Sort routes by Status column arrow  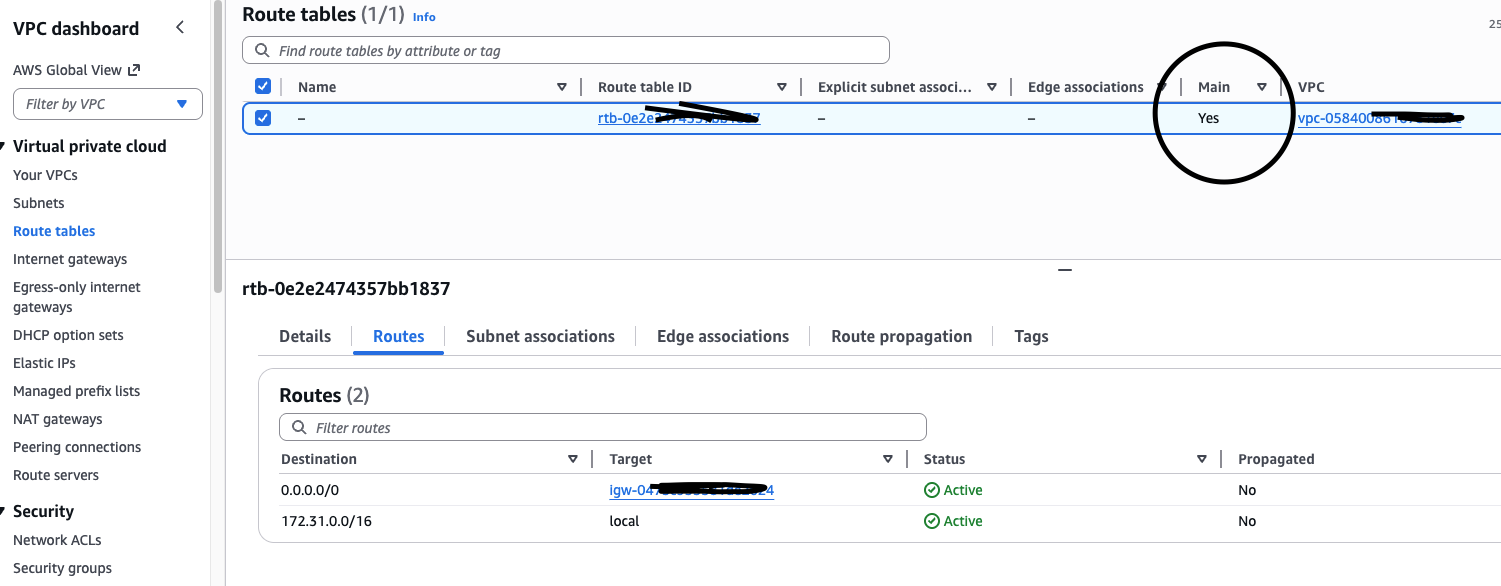[x=1202, y=459]
